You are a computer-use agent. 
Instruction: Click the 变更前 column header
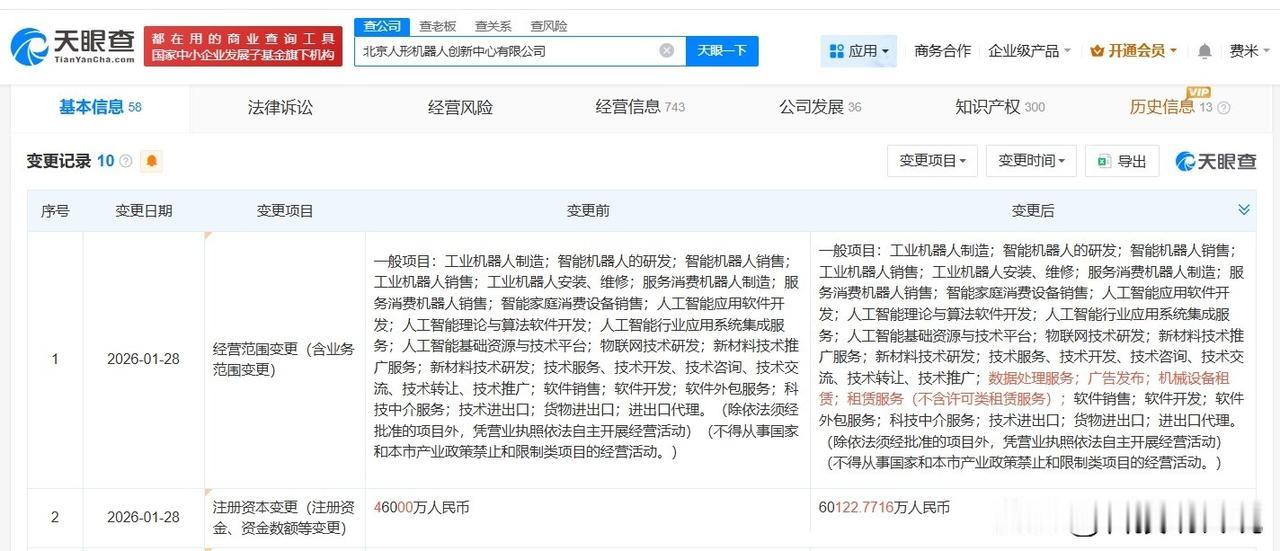coord(588,211)
